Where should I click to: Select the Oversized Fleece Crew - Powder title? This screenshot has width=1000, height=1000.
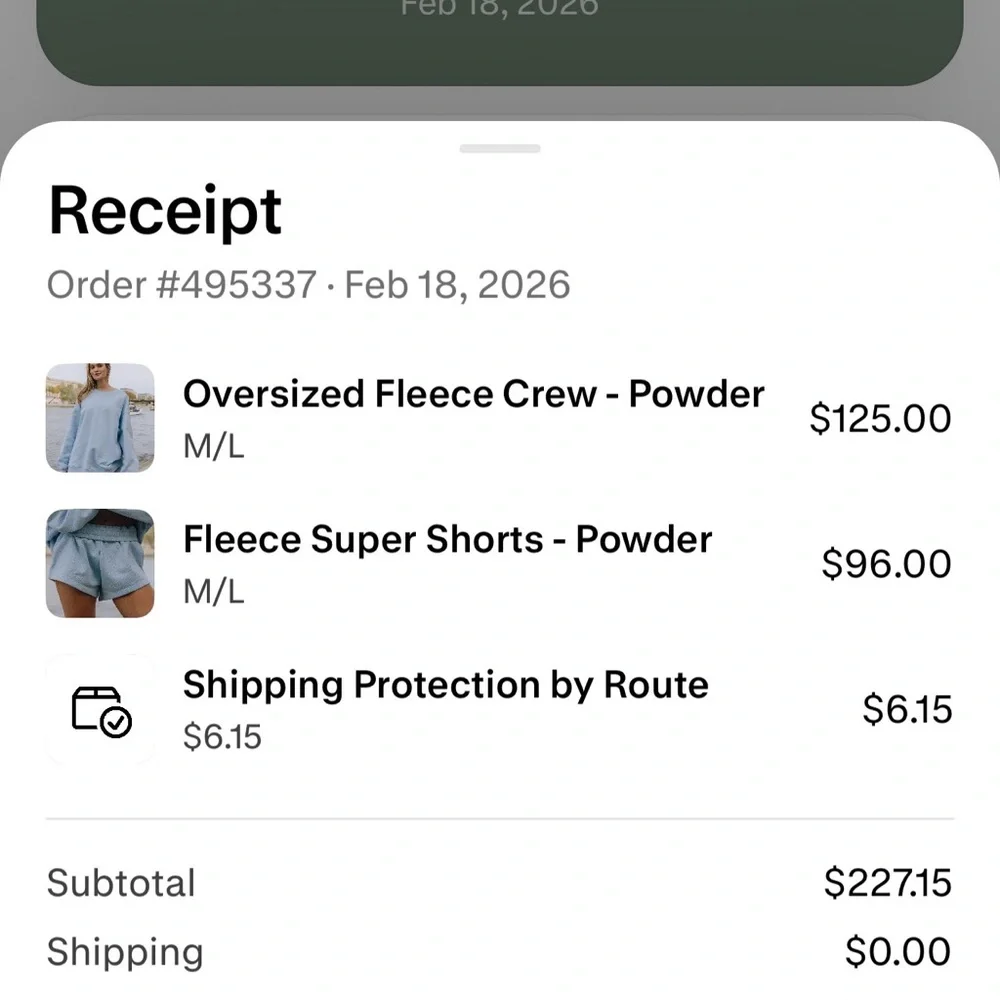[473, 394]
